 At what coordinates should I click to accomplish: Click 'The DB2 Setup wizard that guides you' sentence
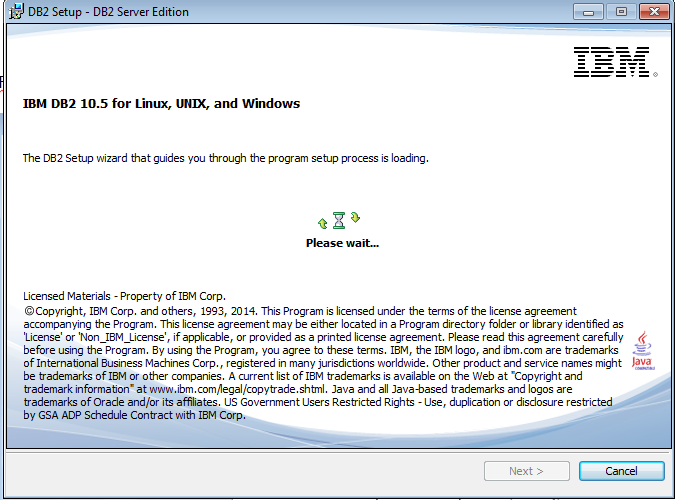226,158
